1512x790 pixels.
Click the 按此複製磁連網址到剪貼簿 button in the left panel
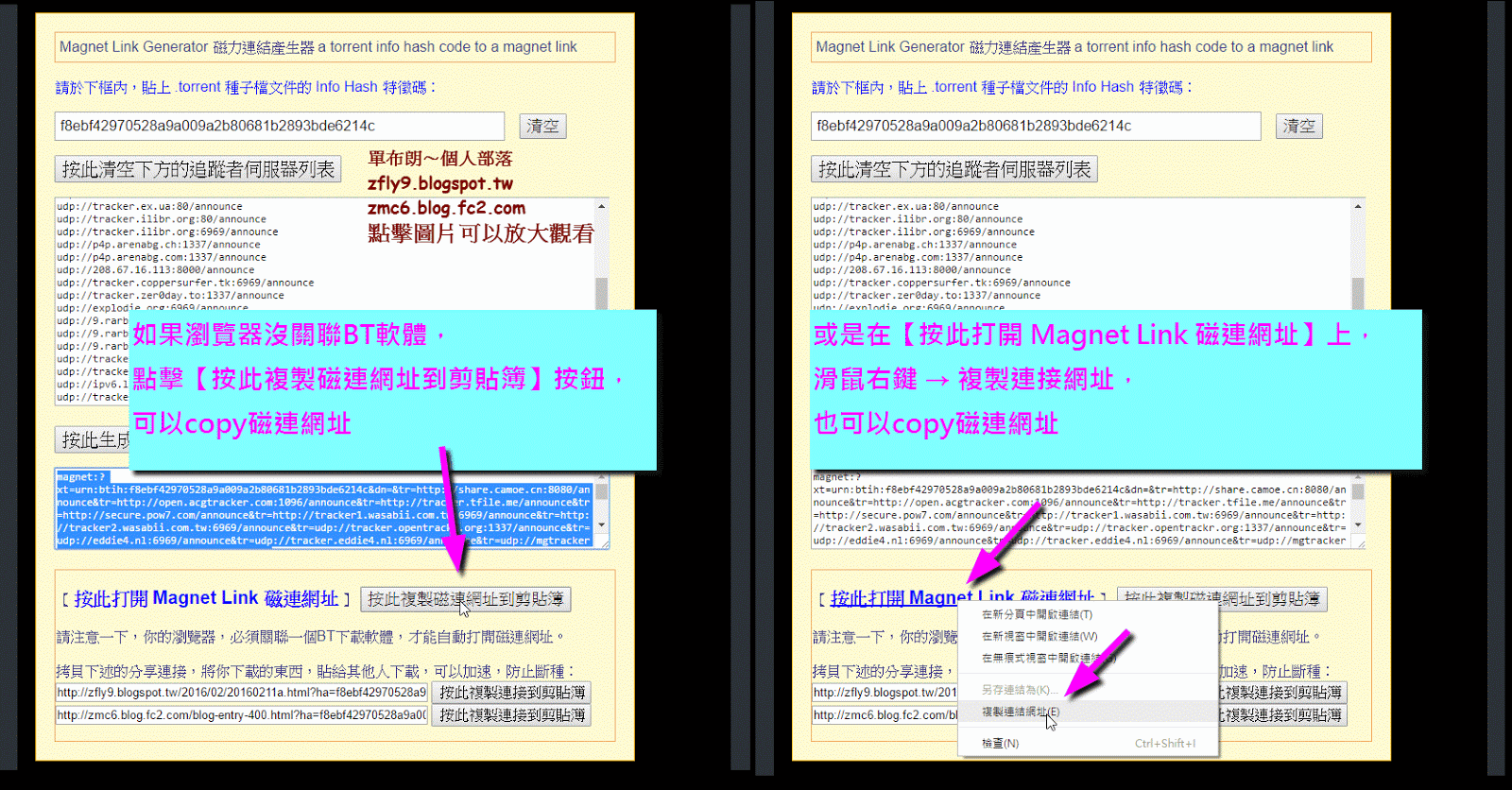pyautogui.click(x=465, y=599)
